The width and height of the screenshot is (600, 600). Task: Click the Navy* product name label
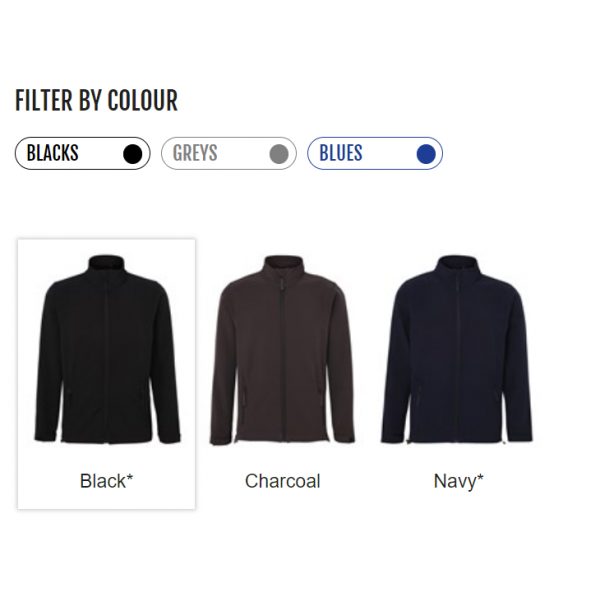tap(458, 481)
